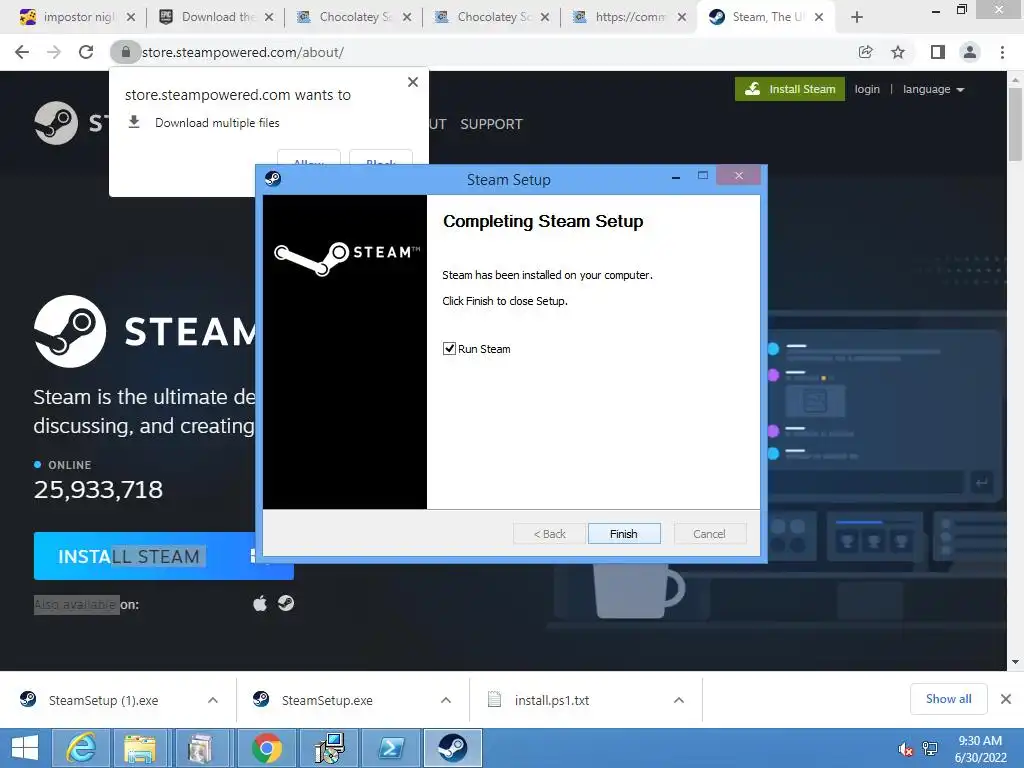Viewport: 1024px width, 768px height.
Task: Expand install.ps1.txt download options
Action: (x=679, y=700)
